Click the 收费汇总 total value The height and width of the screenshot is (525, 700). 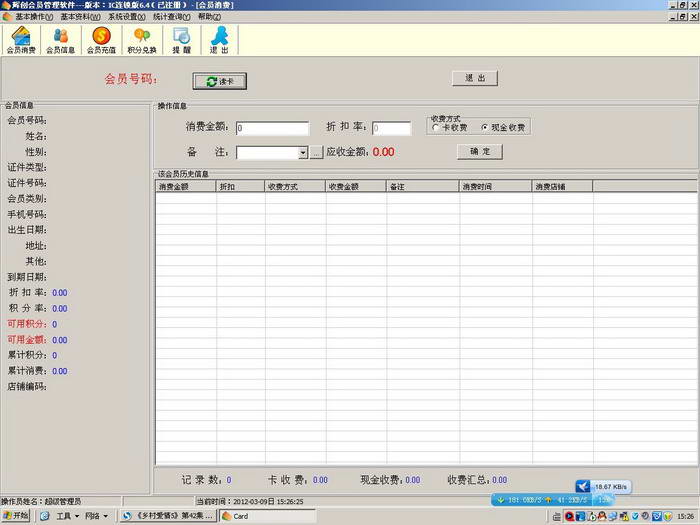click(500, 480)
